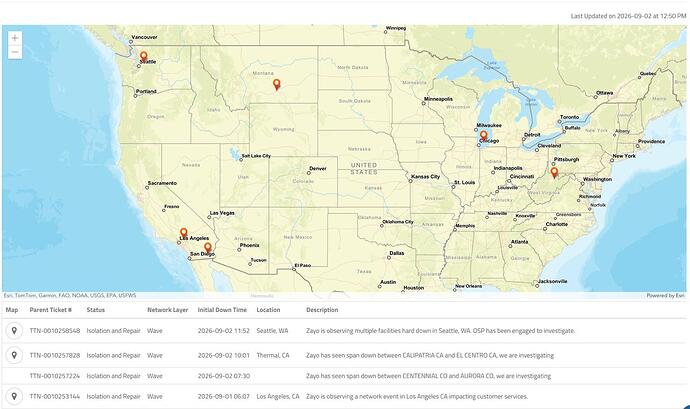This screenshot has height=409, width=690.
Task: Click the Los Angeles, CA location cell
Action: 278,397
